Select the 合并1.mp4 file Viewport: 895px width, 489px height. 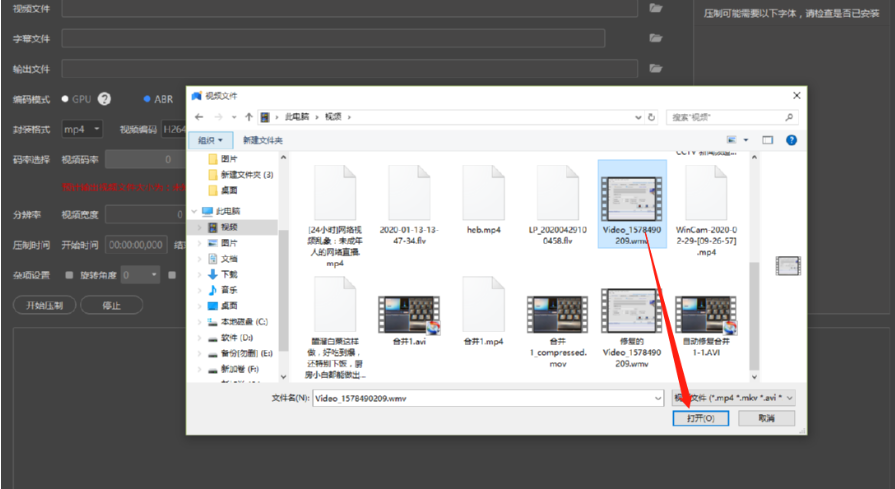pyautogui.click(x=483, y=312)
